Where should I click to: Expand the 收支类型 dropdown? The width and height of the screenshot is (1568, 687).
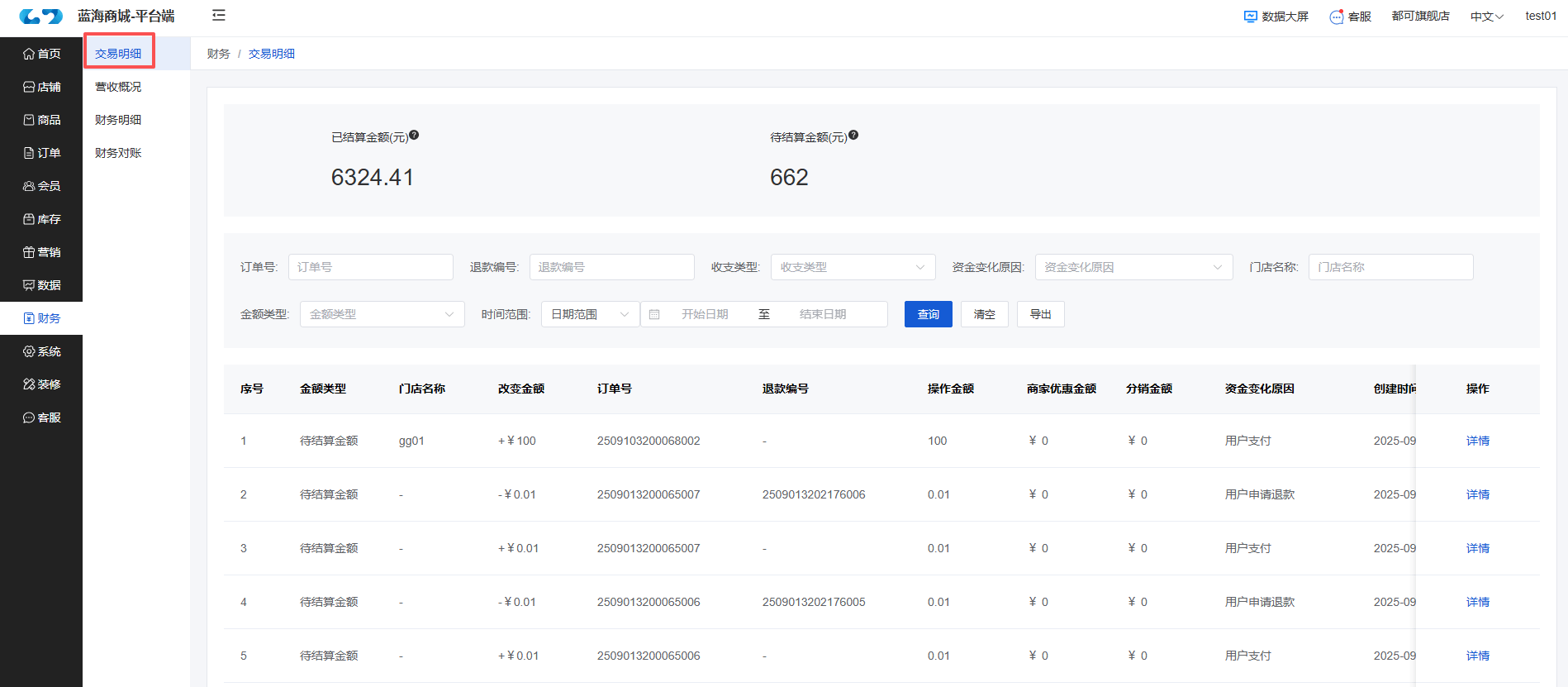pos(853,267)
